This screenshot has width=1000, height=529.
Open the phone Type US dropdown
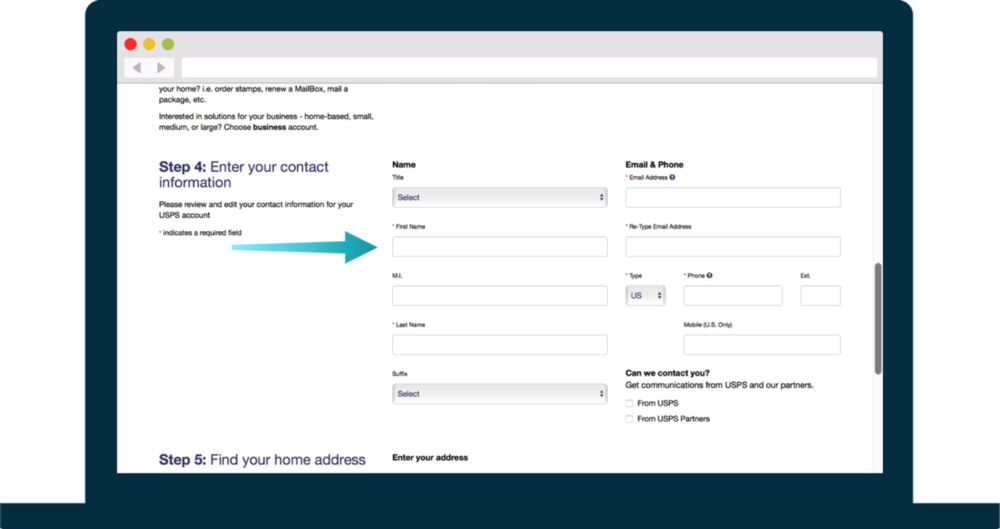(645, 296)
